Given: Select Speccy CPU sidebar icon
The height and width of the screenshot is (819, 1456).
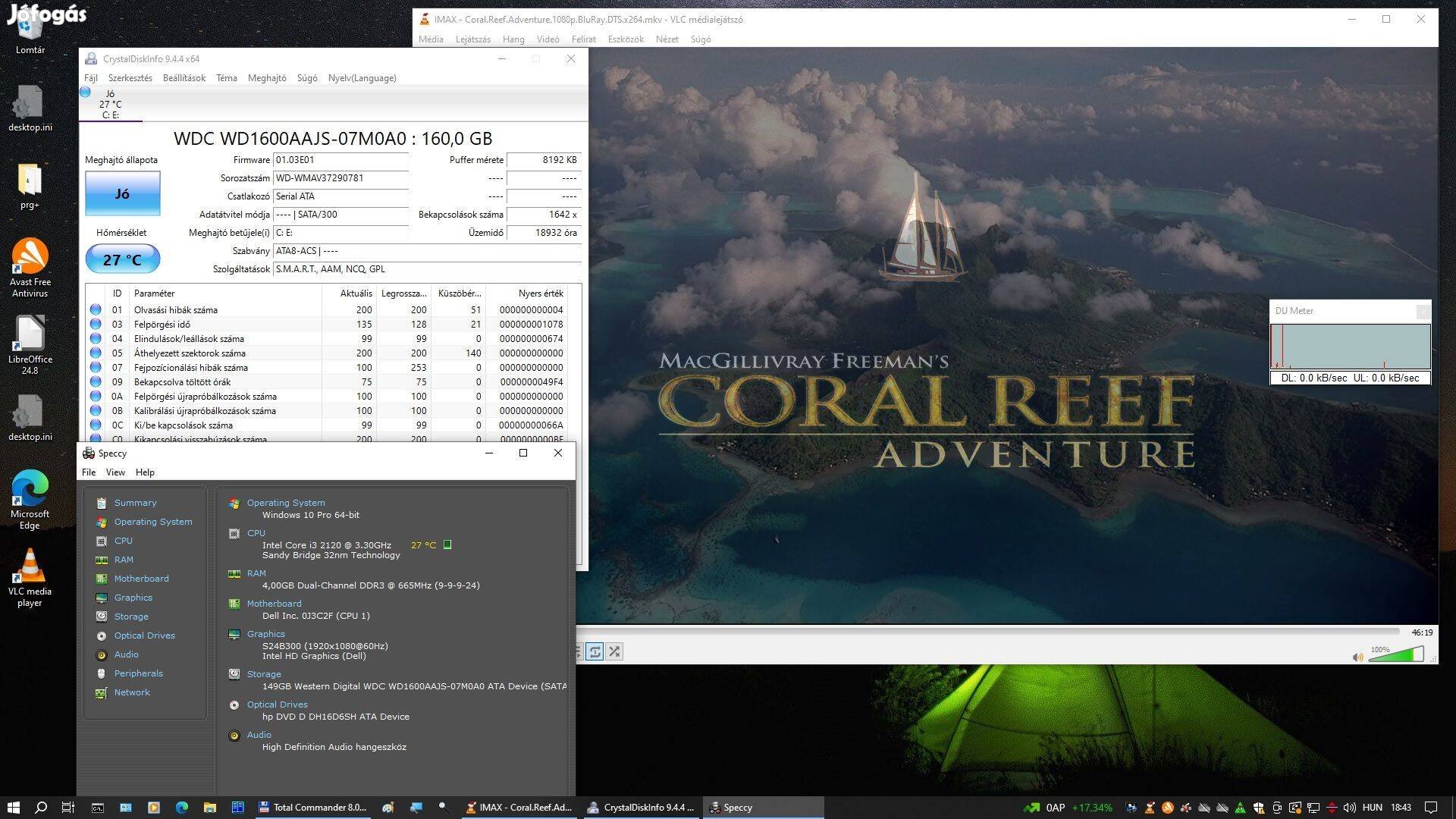Looking at the screenshot, I should [x=102, y=541].
